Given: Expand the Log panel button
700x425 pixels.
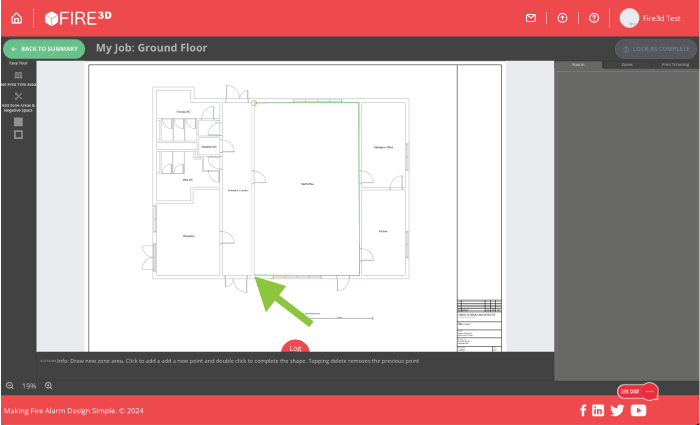Looking at the screenshot, I should (294, 348).
